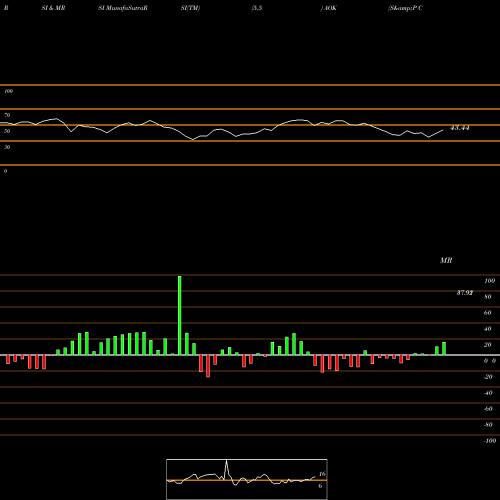
Task: Click the last green bar at histogram's right end
Action: (444, 349)
